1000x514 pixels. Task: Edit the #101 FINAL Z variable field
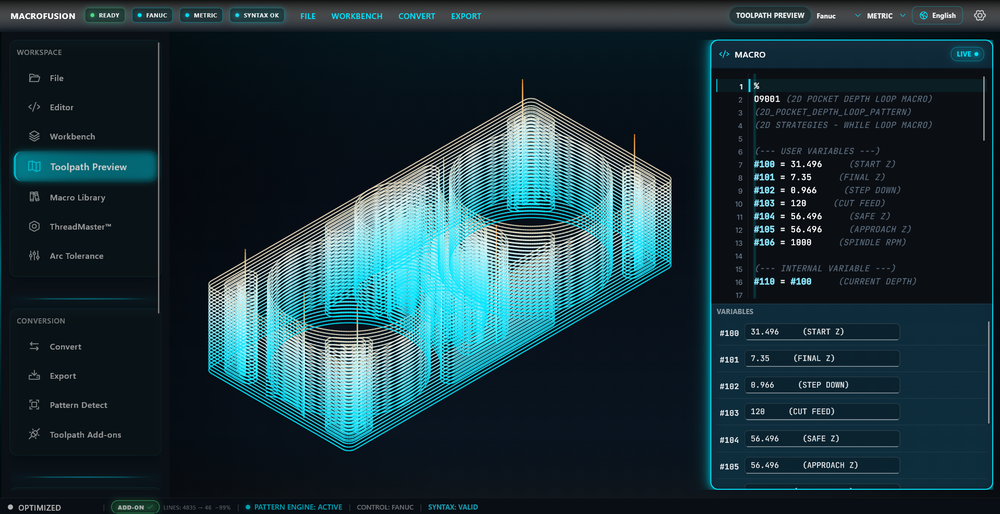tap(823, 358)
